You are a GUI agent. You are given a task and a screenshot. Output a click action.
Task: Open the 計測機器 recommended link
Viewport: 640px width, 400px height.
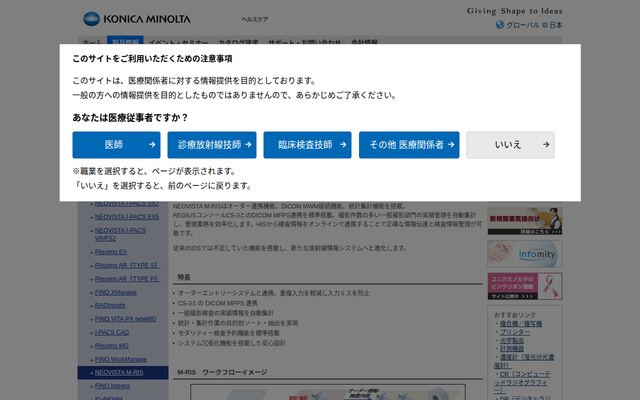[512, 349]
